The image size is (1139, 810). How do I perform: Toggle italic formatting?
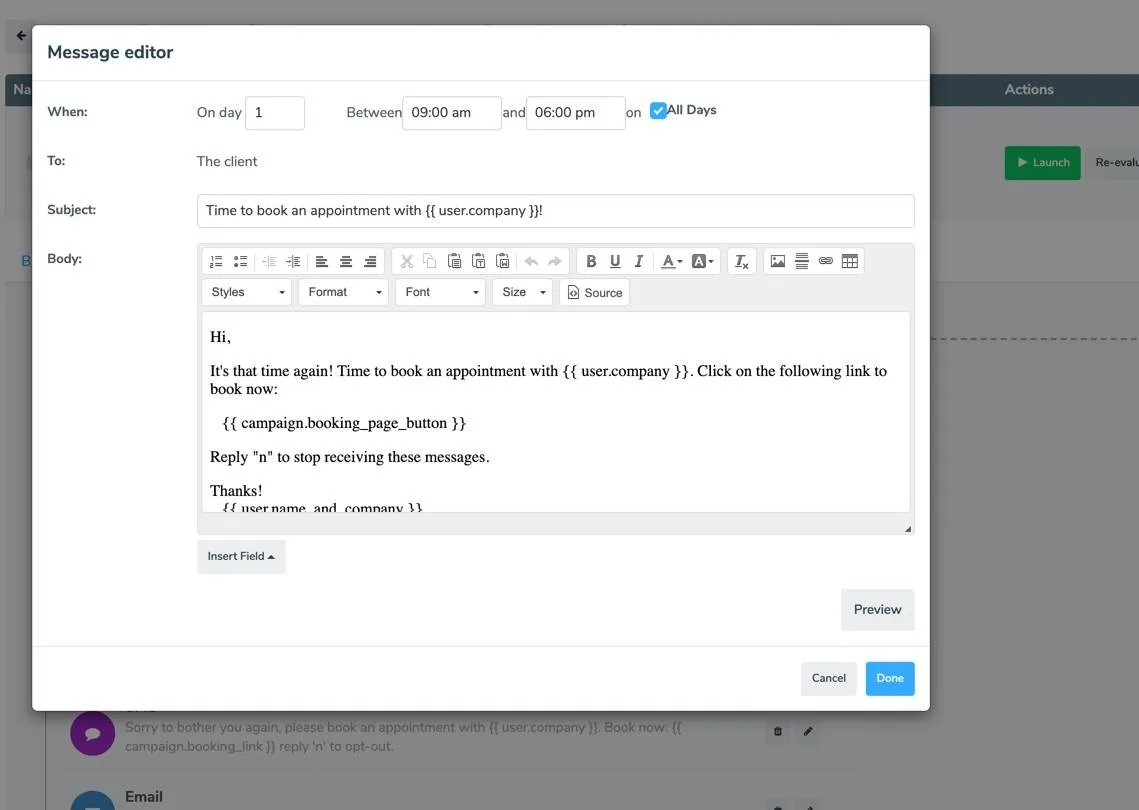tap(638, 260)
